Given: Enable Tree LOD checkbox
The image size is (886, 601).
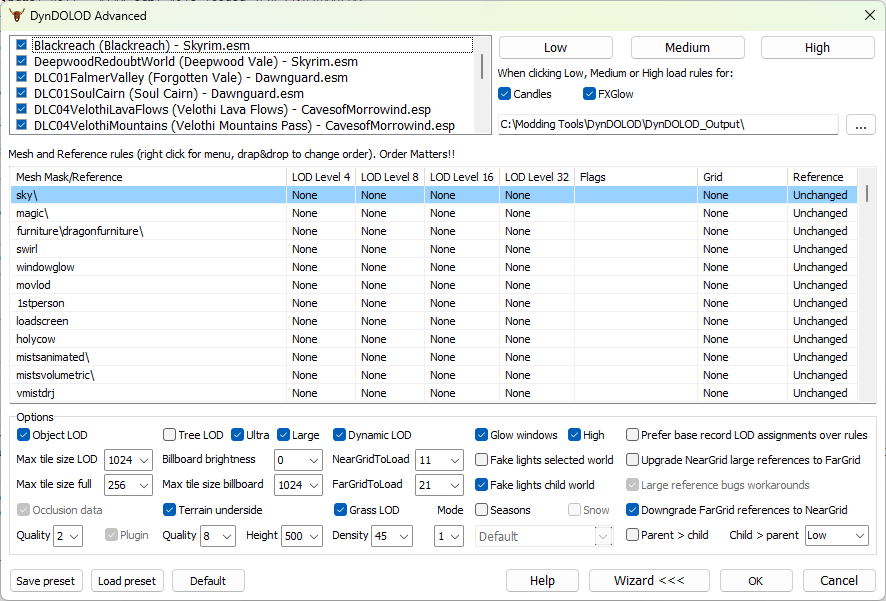Looking at the screenshot, I should pos(169,435).
